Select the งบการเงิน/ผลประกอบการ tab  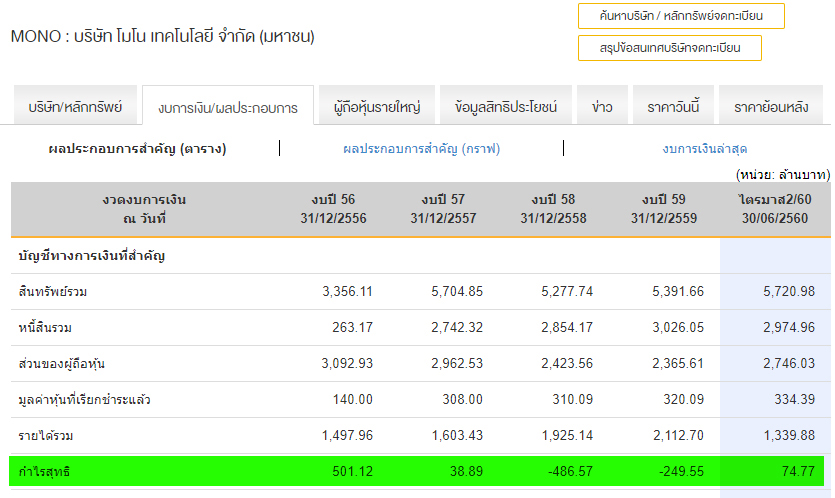(228, 107)
